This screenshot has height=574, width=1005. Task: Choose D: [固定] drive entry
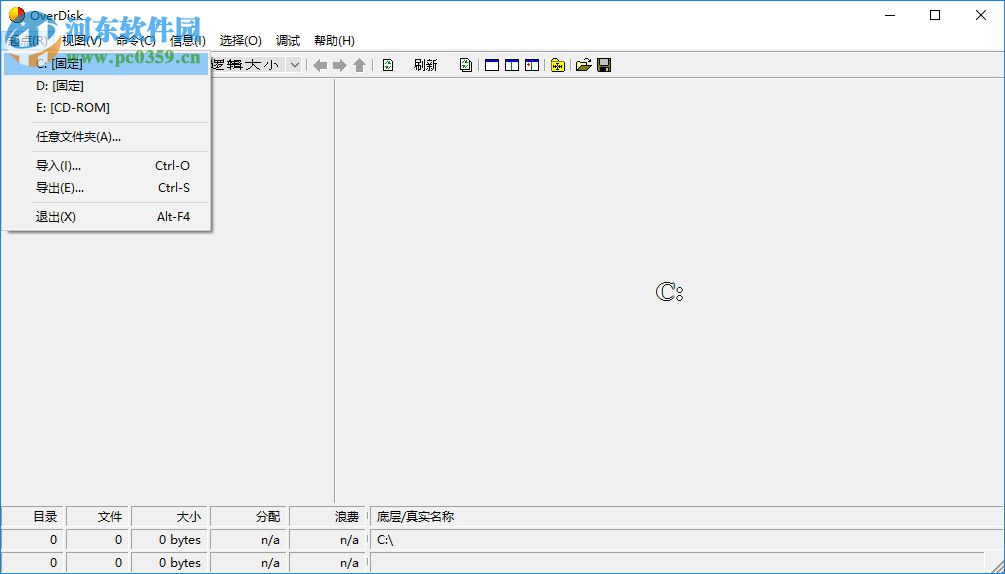click(106, 86)
